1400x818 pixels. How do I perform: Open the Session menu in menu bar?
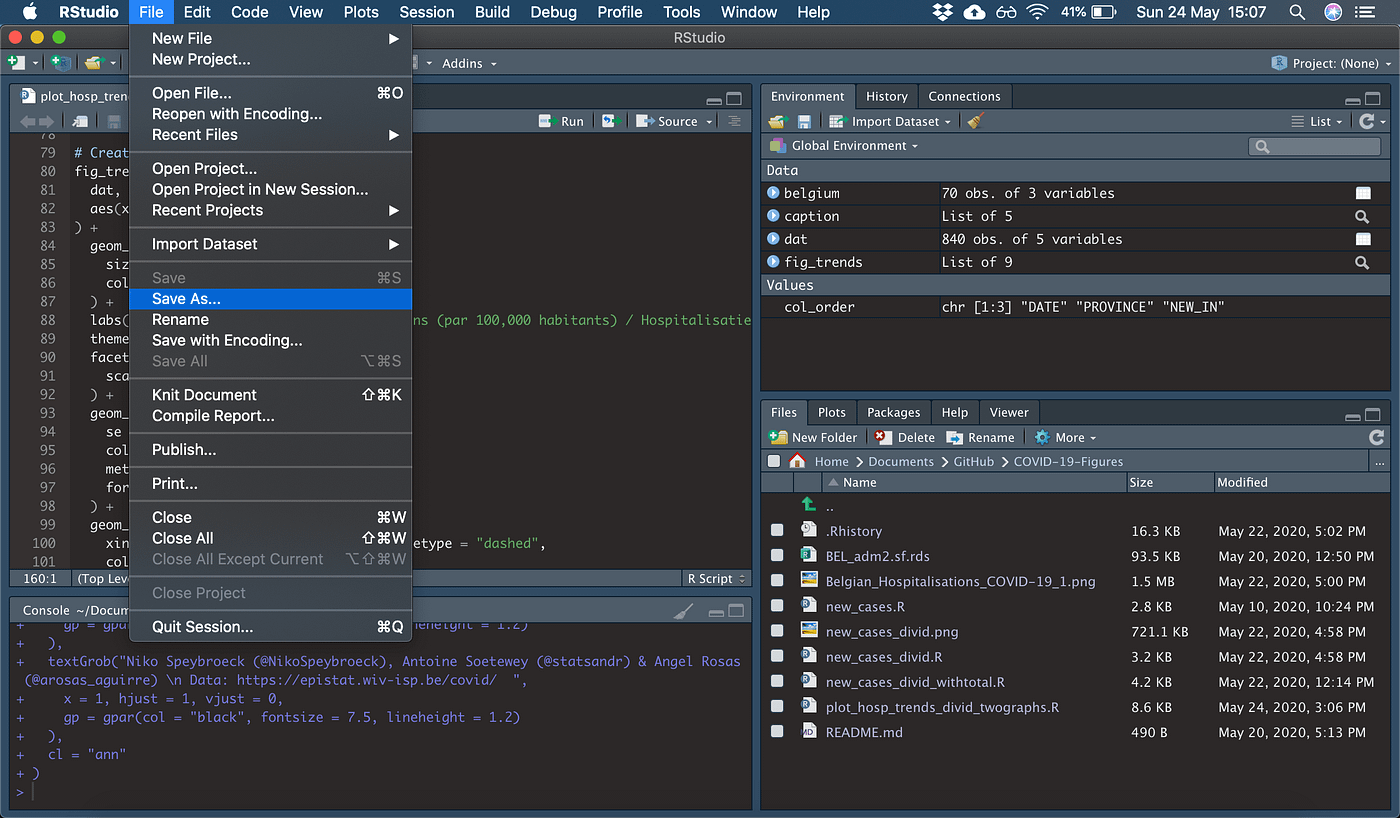click(x=427, y=12)
